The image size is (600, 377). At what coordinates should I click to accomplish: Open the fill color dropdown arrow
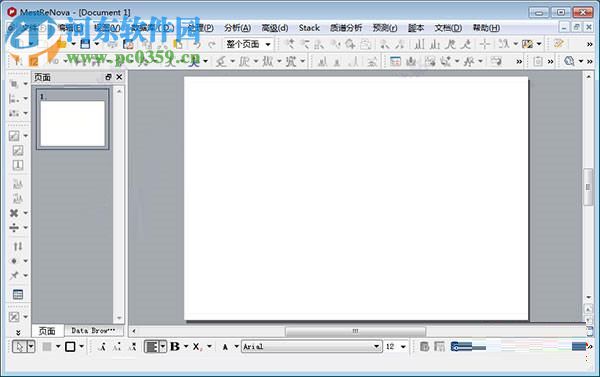pyautogui.click(x=58, y=347)
